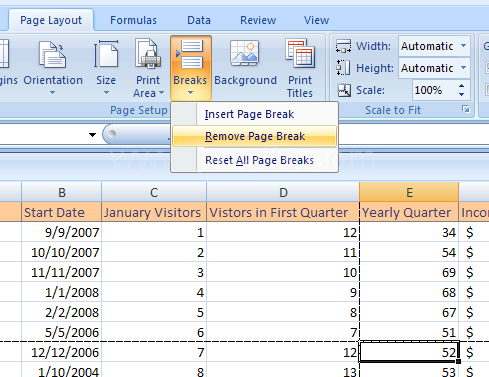Choose Reset All Page Breaks
The width and height of the screenshot is (489, 377).
click(254, 160)
